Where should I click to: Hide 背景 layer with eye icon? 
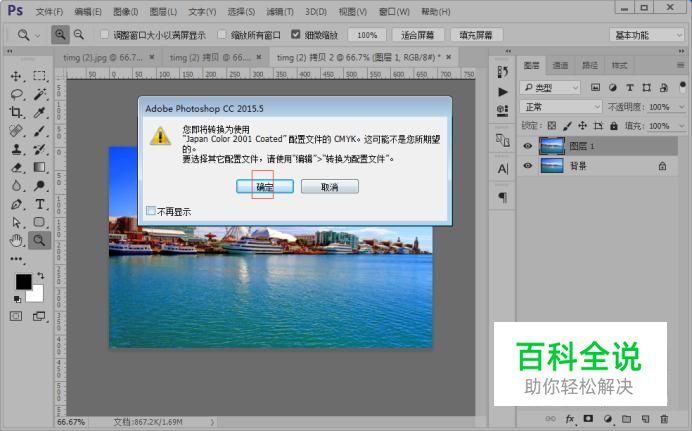[527, 166]
